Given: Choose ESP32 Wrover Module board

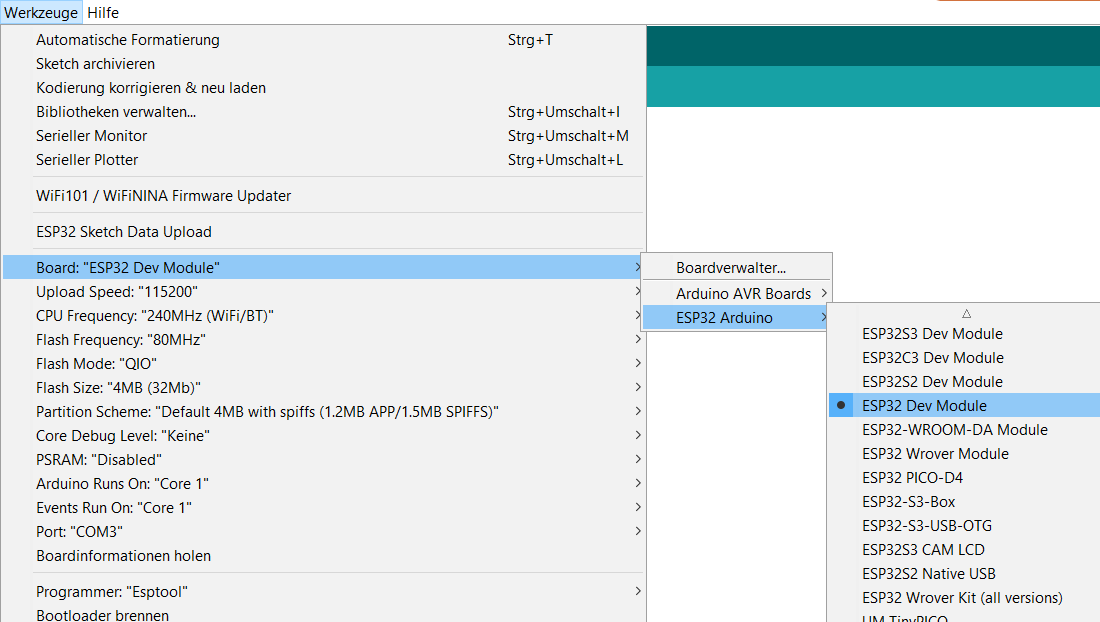Looking at the screenshot, I should coord(935,454).
